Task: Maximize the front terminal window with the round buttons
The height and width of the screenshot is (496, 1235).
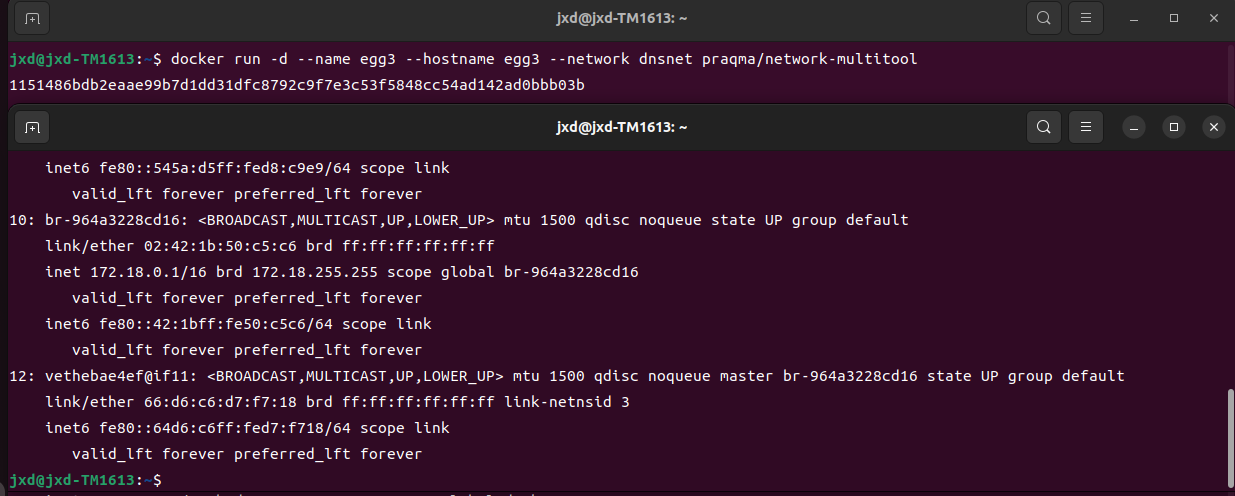Action: coord(1174,127)
